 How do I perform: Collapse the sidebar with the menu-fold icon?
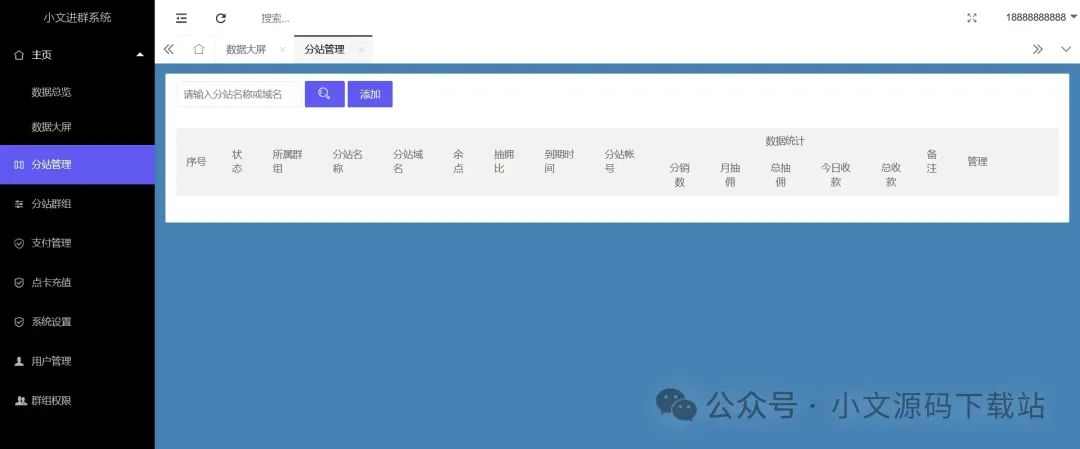click(181, 19)
